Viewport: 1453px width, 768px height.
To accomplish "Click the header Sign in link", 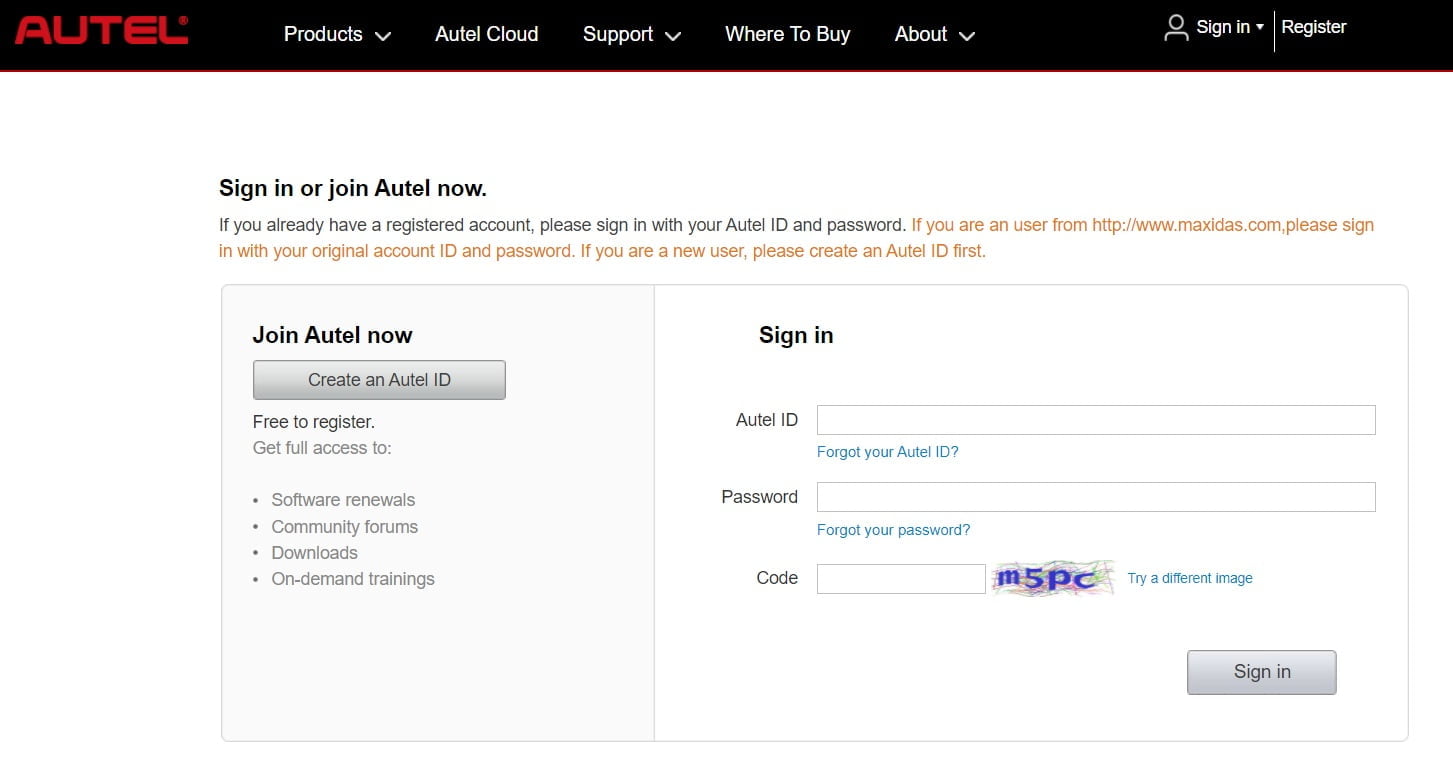I will [1223, 27].
